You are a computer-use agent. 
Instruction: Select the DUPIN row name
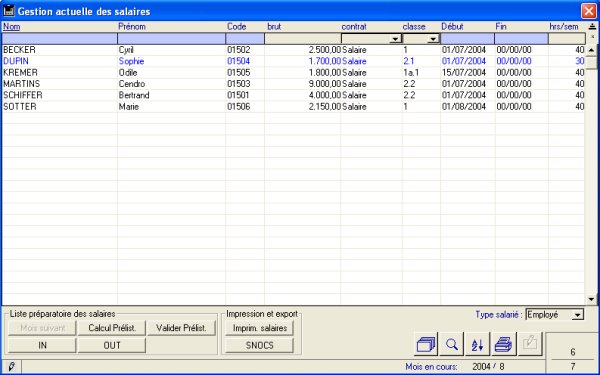click(16, 61)
